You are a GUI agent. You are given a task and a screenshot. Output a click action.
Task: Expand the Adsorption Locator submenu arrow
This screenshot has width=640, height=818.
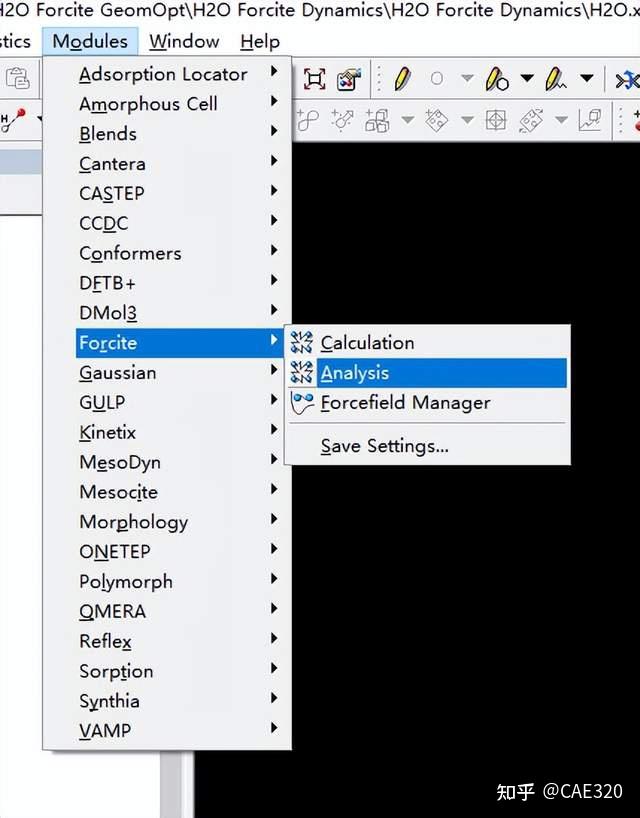point(274,71)
